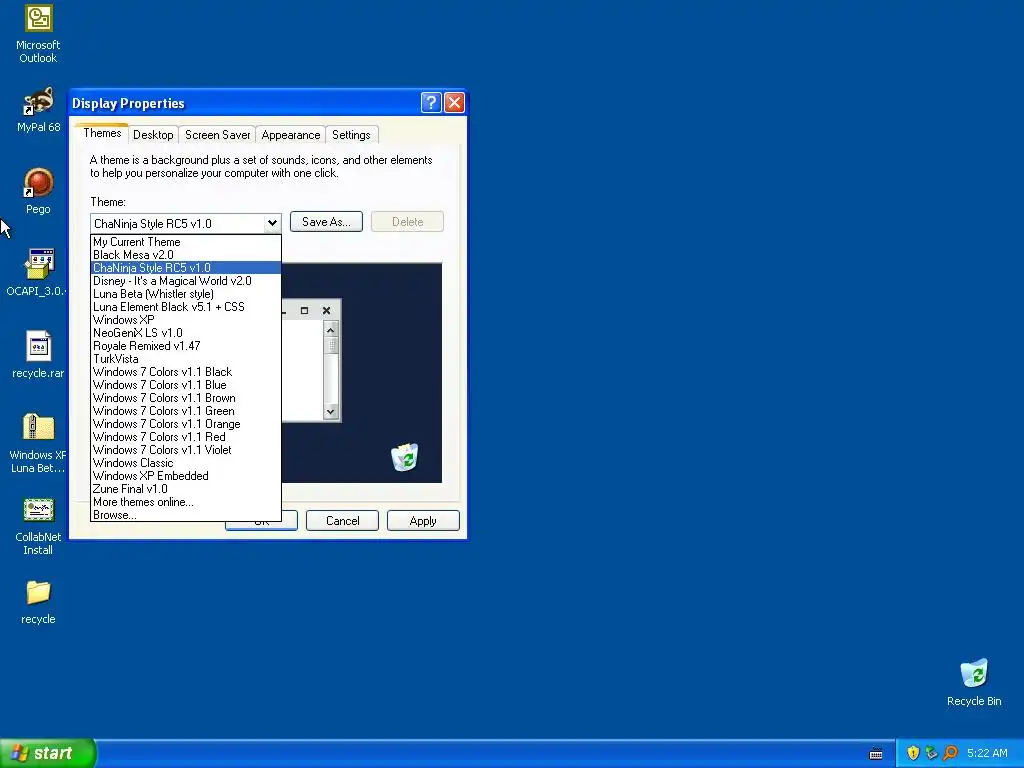Image resolution: width=1024 pixels, height=768 pixels.
Task: Collapse the Theme dropdown arrow
Action: pyautogui.click(x=272, y=223)
